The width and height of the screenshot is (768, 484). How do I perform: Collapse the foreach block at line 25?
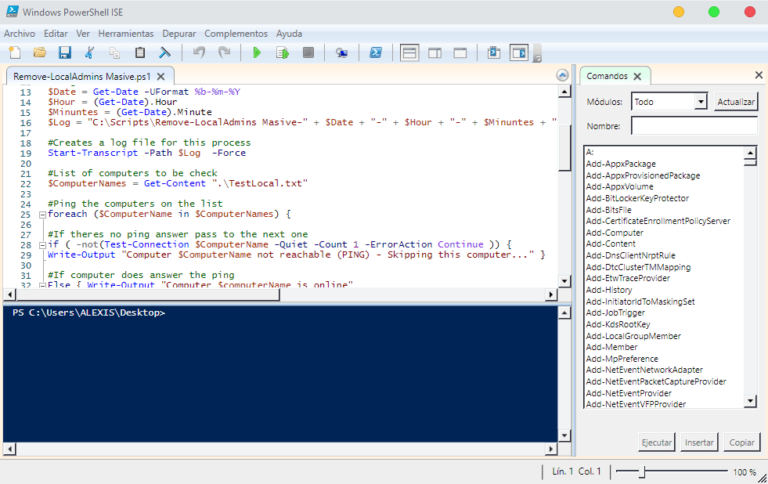tap(42, 215)
